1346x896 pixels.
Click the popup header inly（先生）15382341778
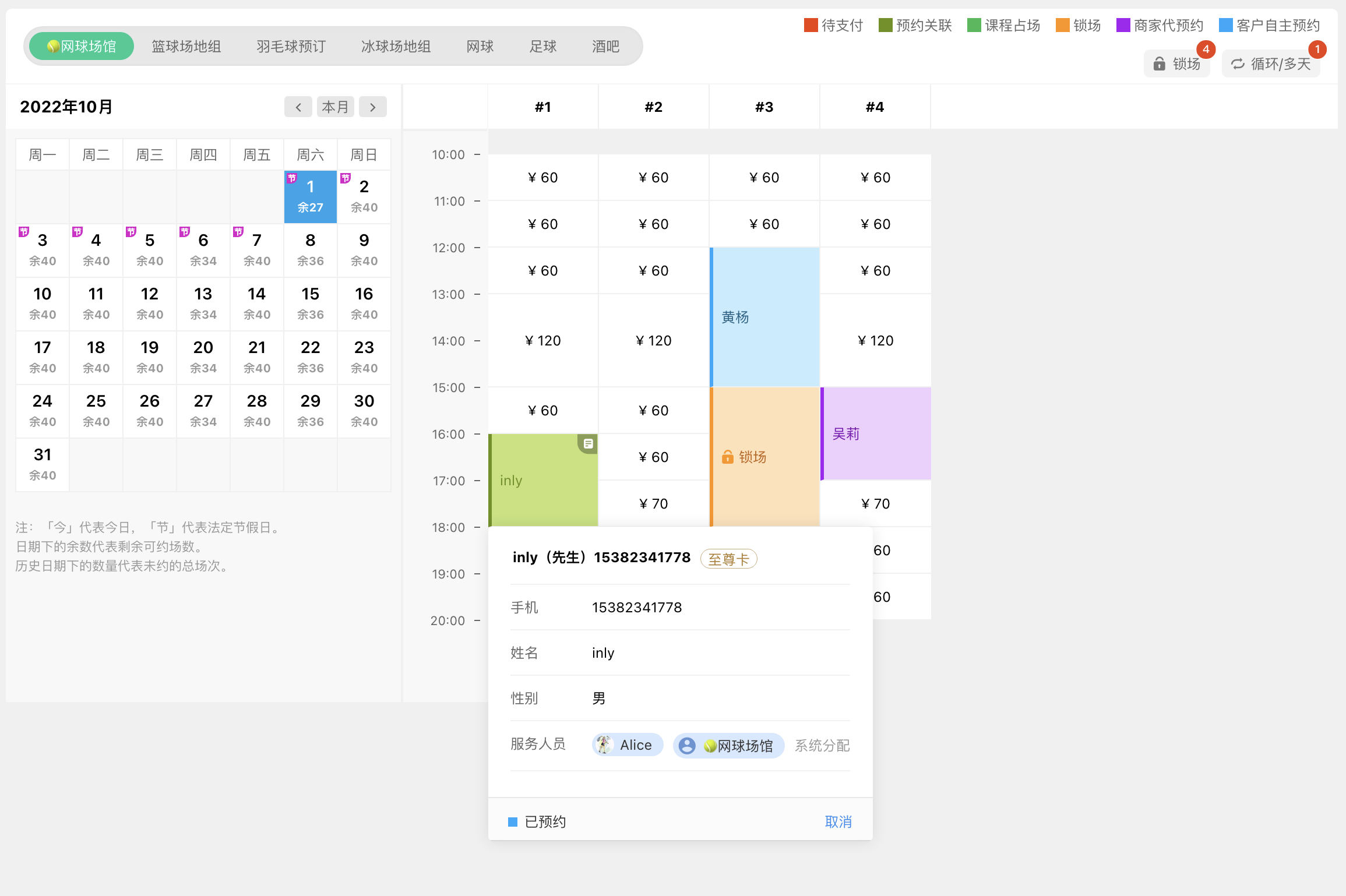[601, 558]
